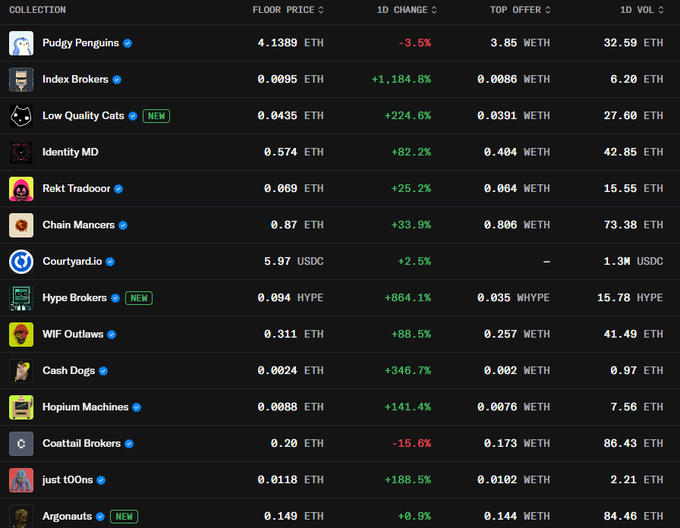Click Rekt Tradooor verified badge
680x528 pixels.
pyautogui.click(x=118, y=189)
